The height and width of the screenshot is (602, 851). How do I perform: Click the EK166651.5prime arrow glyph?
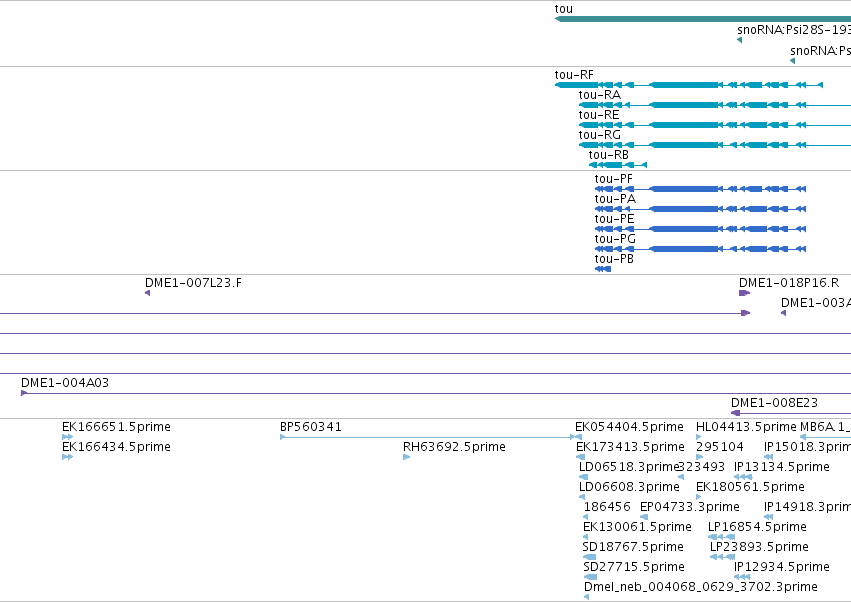pos(67,437)
